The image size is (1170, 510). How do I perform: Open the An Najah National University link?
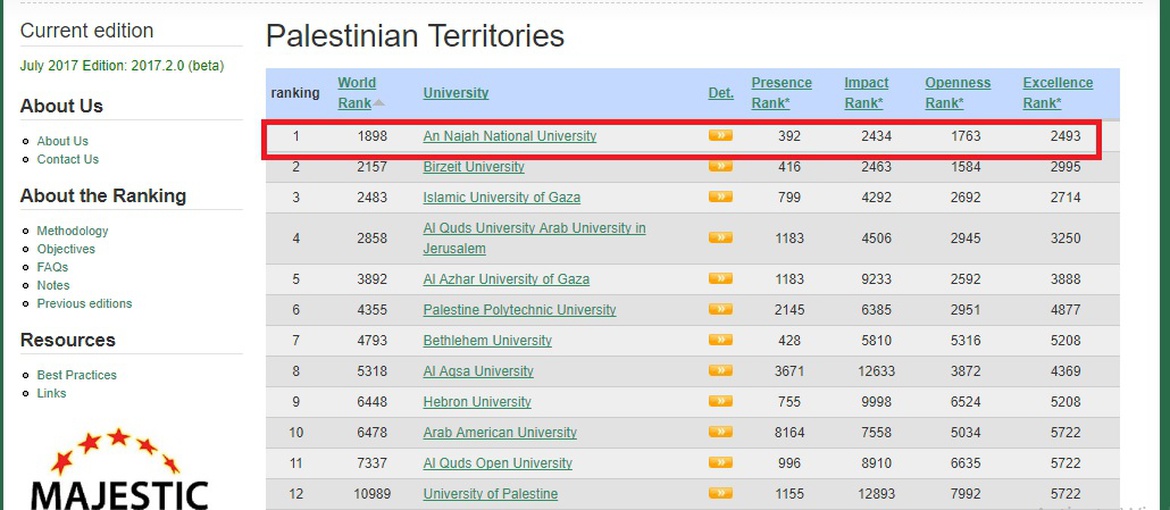510,136
